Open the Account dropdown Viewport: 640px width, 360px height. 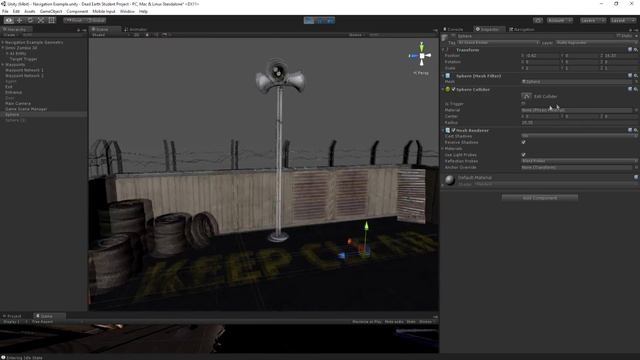pyautogui.click(x=559, y=20)
